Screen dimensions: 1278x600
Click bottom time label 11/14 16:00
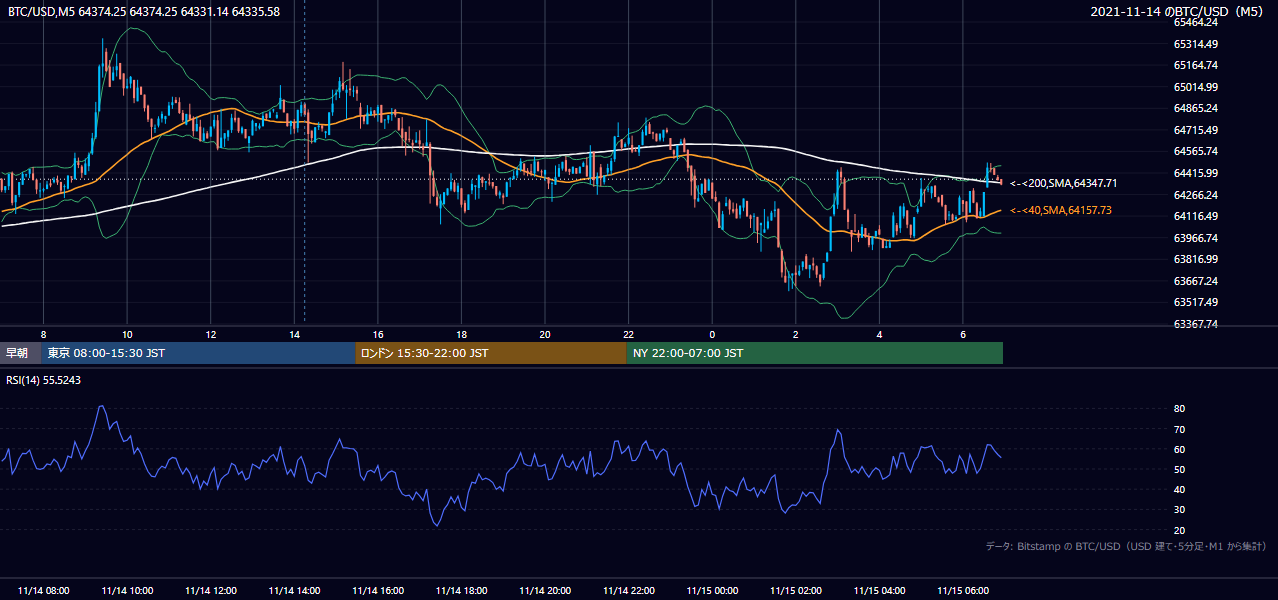(378, 591)
